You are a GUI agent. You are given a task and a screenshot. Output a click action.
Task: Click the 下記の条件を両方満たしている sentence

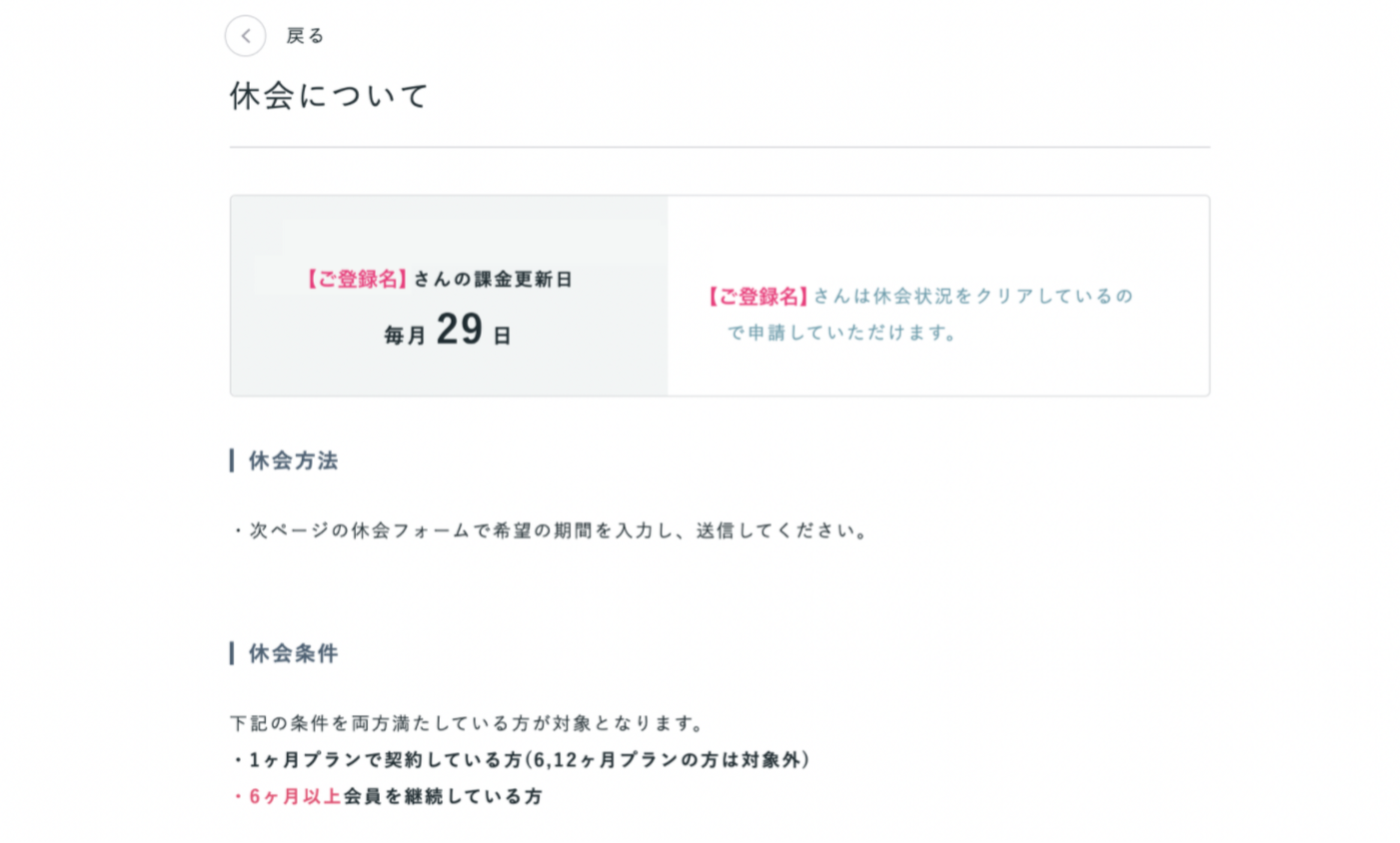click(x=468, y=723)
